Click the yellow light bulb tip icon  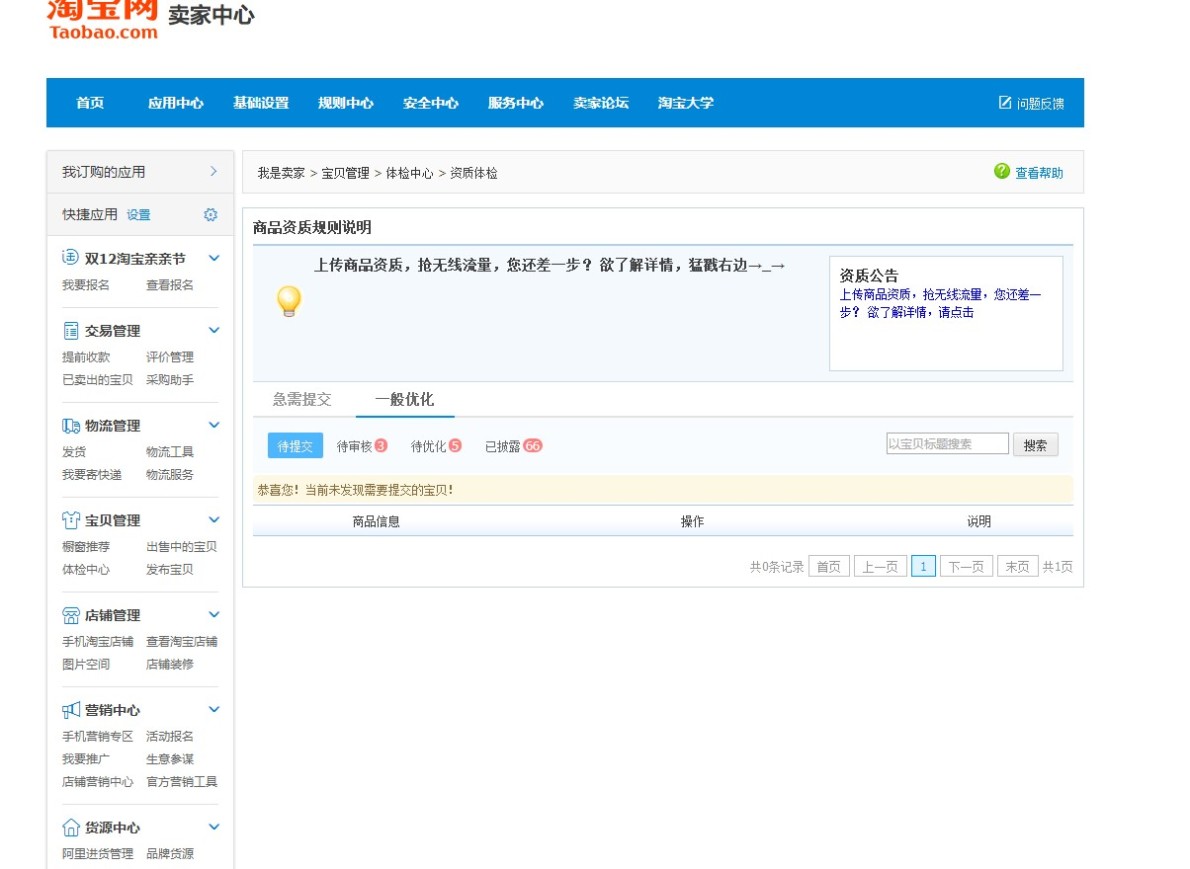[288, 301]
